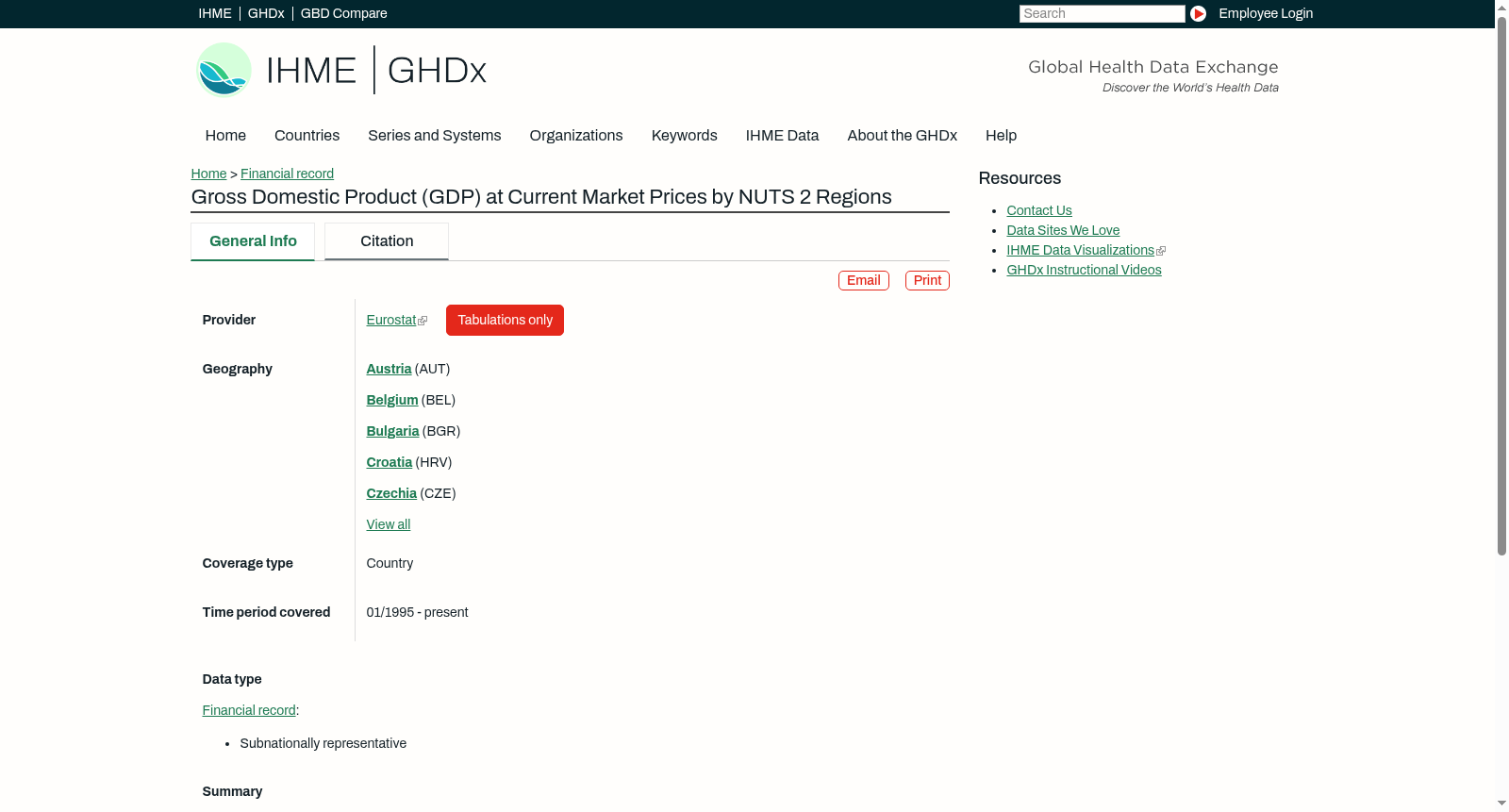Screen dimensions: 1509x812
Task: Click Financial record under Data type
Action: click(249, 710)
